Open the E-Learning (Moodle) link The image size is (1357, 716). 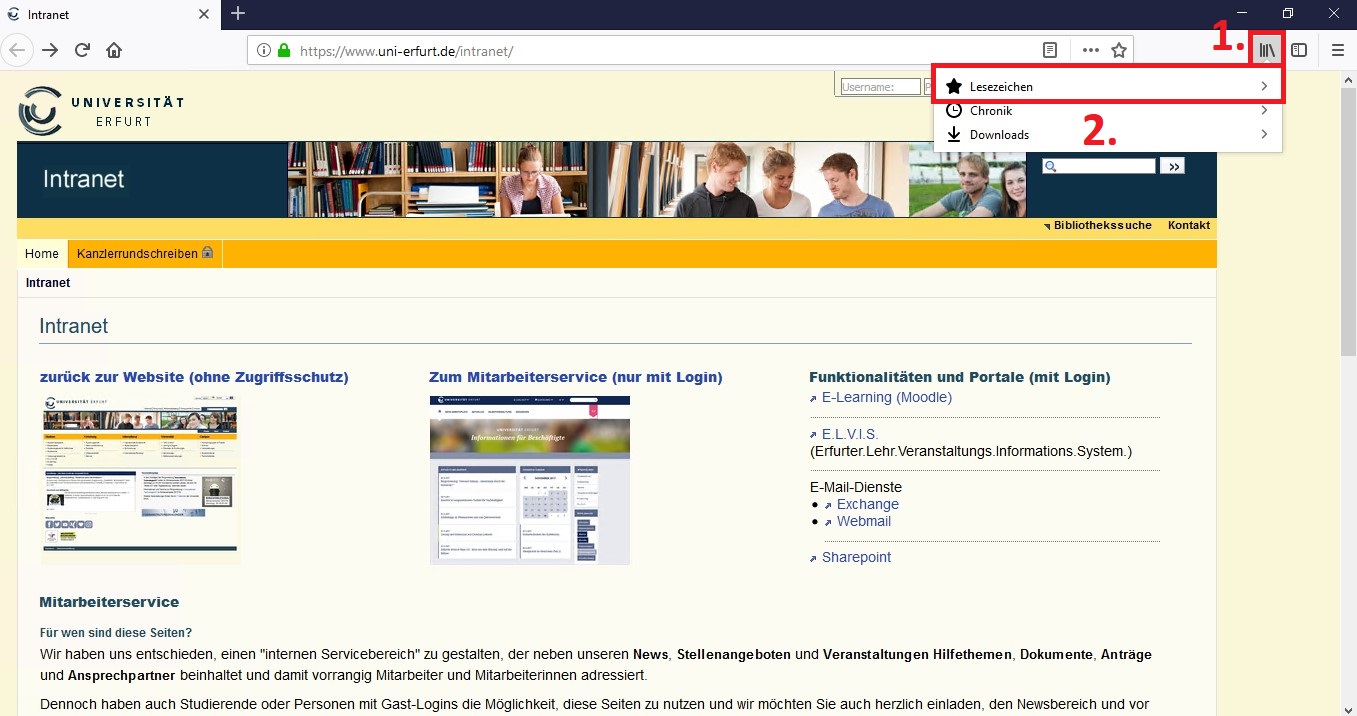[x=886, y=397]
